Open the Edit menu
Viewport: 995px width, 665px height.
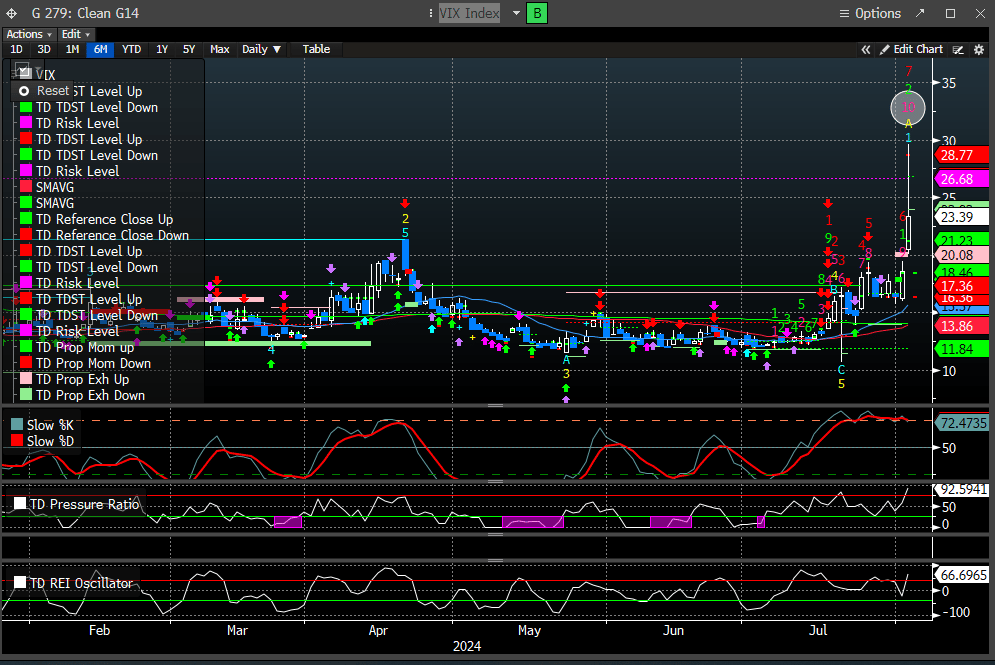pos(75,34)
